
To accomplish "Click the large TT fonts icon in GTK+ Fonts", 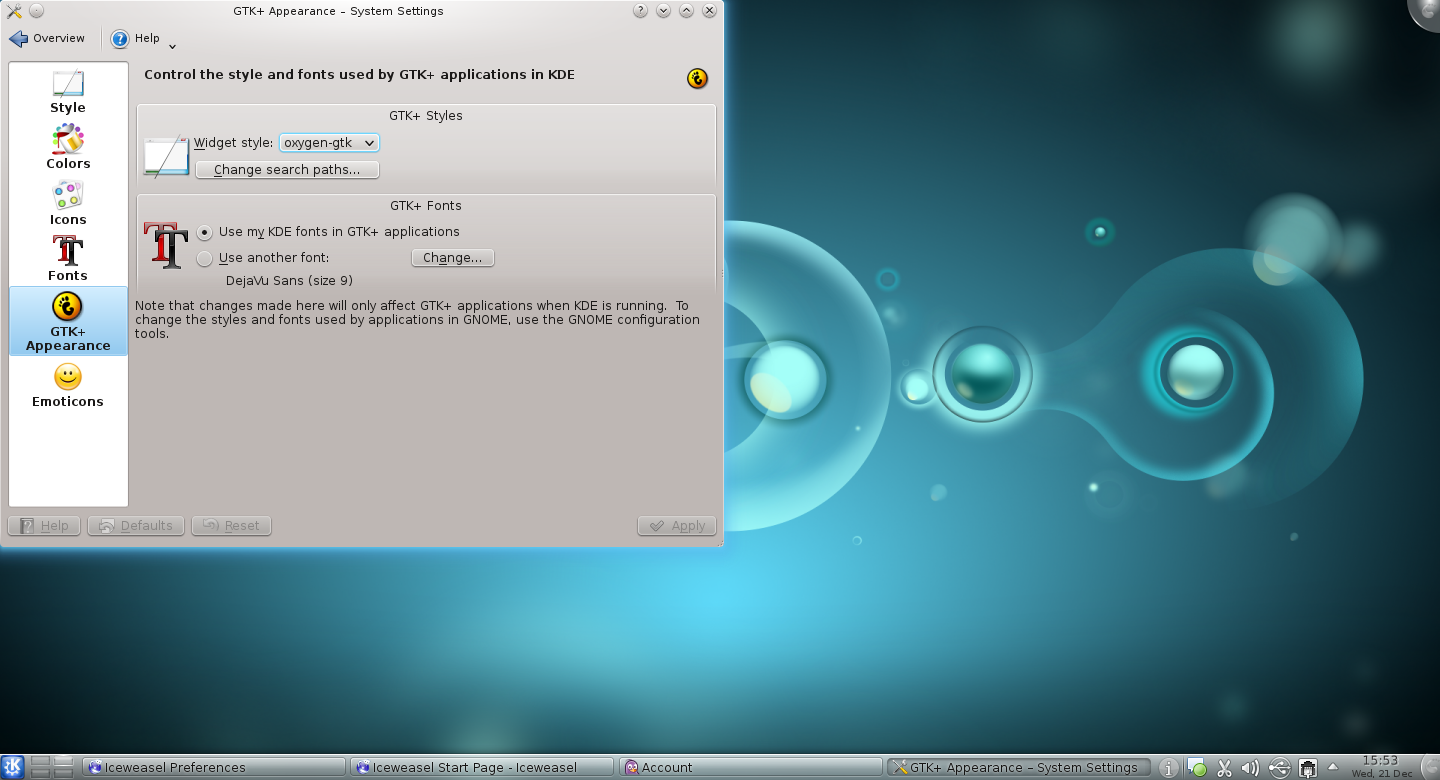I will point(166,246).
